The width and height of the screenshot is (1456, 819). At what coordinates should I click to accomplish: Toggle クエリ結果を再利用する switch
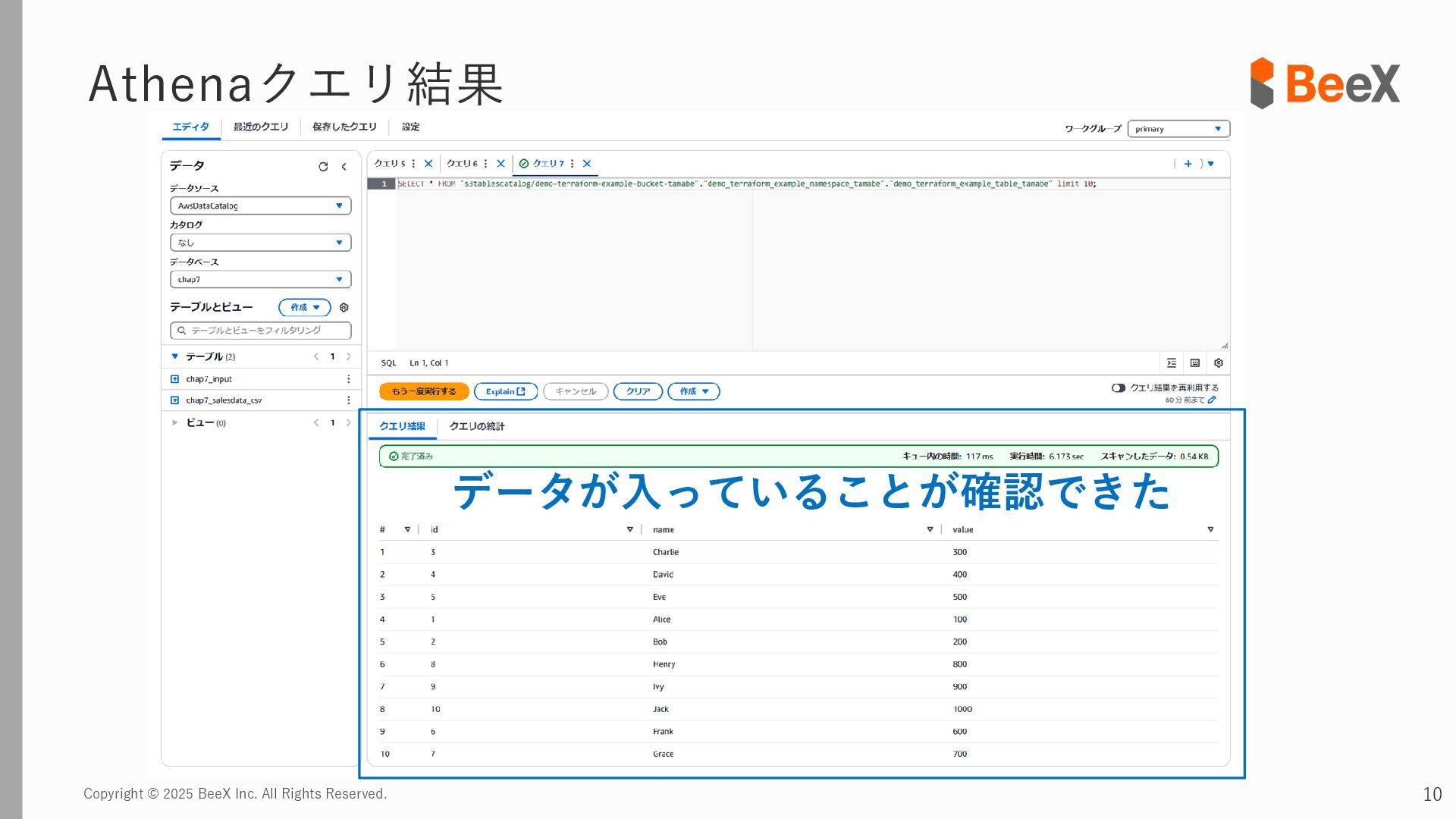coord(1119,388)
